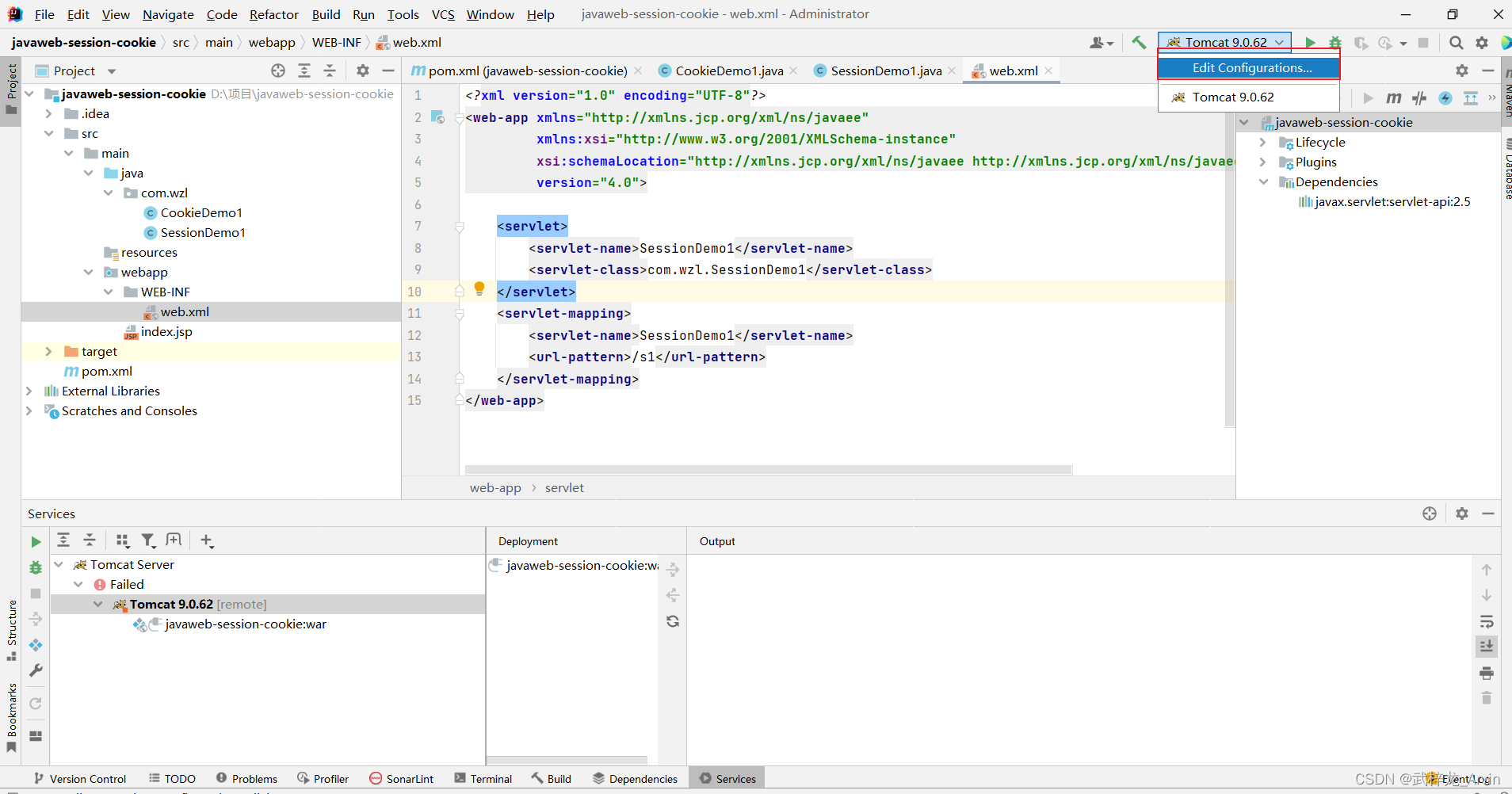
Task: Select Edit Configurations... menu entry
Action: [1249, 68]
